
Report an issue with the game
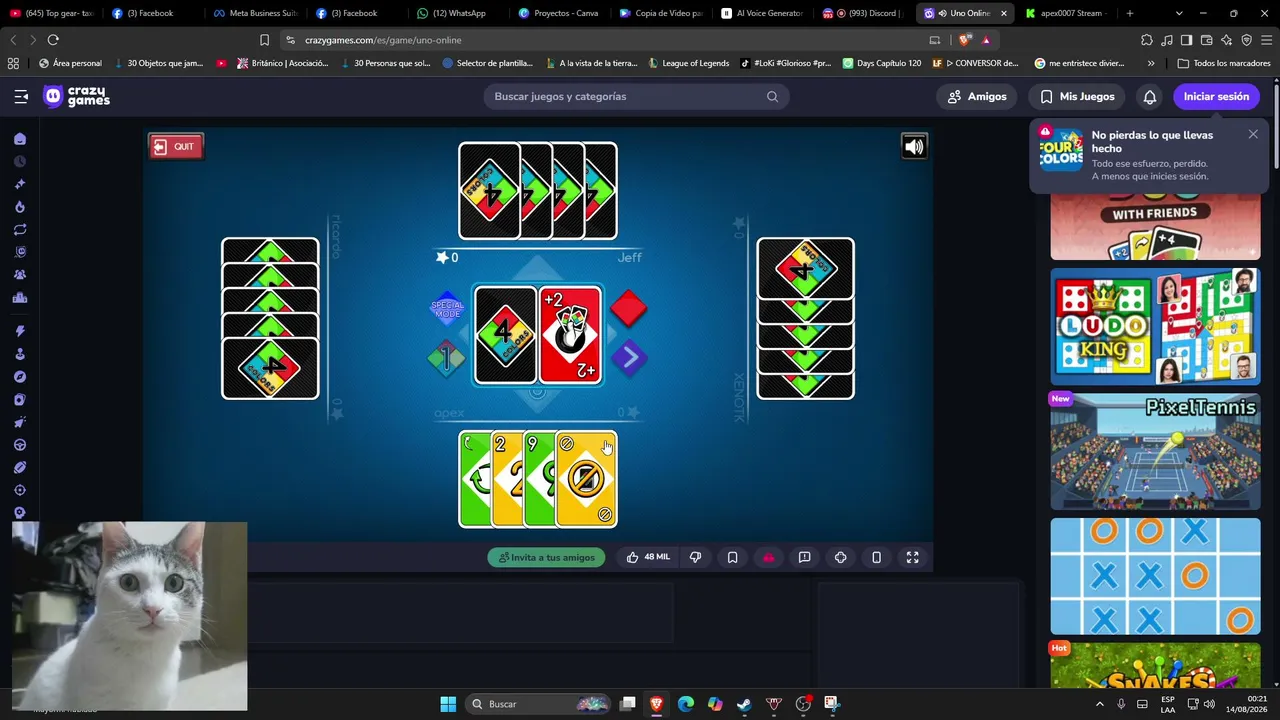pos(804,557)
